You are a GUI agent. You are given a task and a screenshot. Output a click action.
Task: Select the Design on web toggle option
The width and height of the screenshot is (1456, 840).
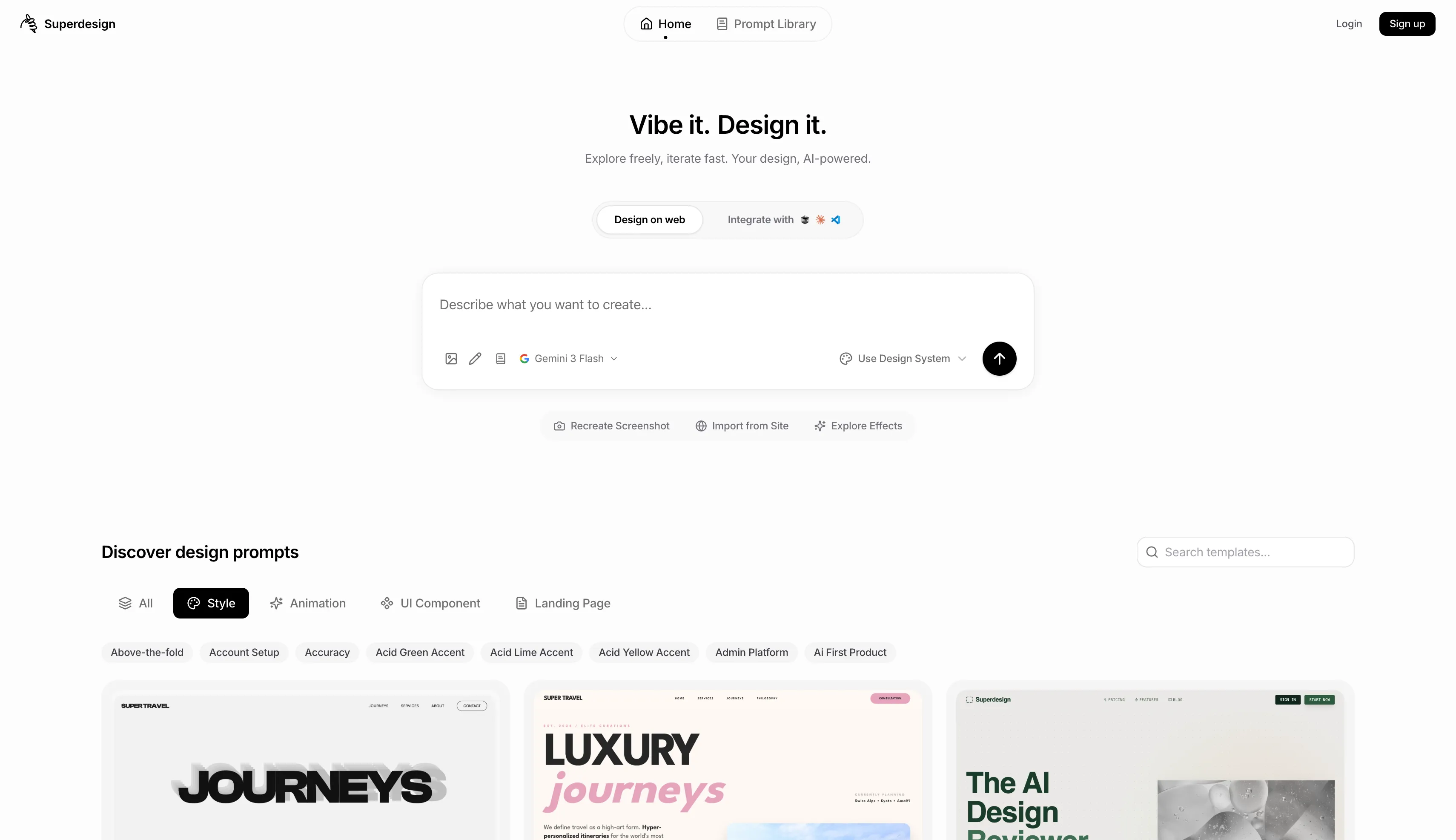coord(649,220)
